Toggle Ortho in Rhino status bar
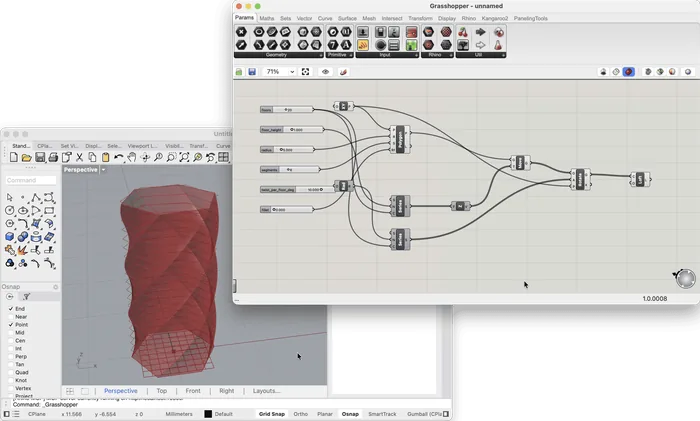 click(x=300, y=414)
